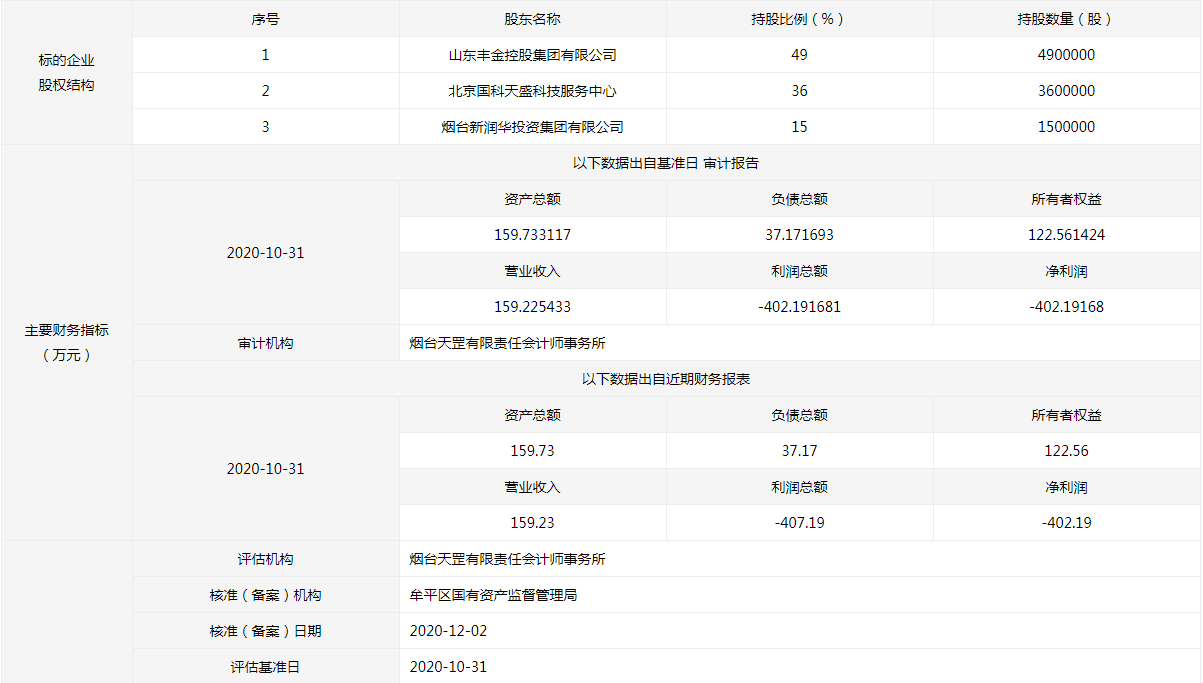Click 所有者权益 label above 122.561424
The width and height of the screenshot is (1203, 683).
pyautogui.click(x=1067, y=199)
